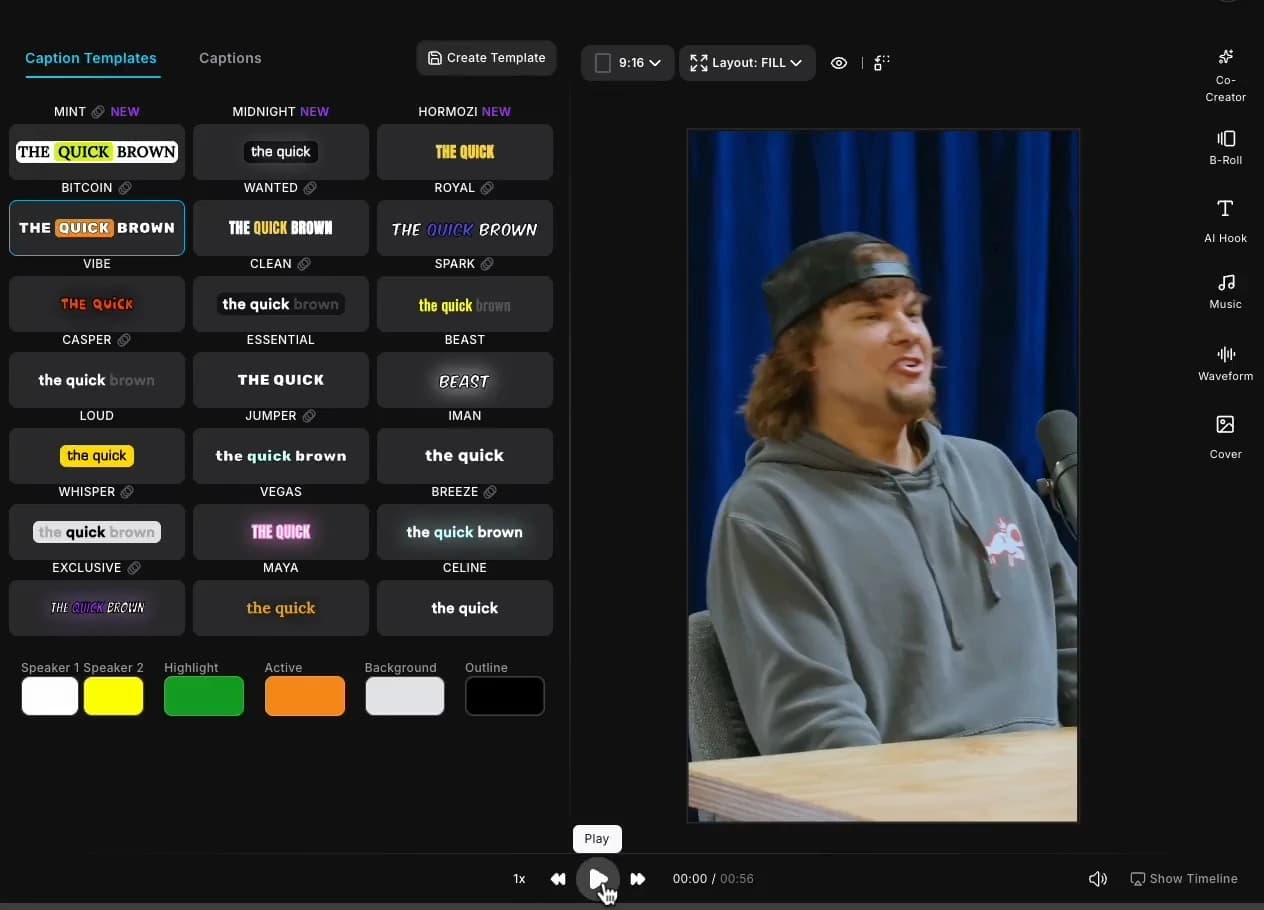
Task: Open the Co-Creator panel
Action: 1225,73
